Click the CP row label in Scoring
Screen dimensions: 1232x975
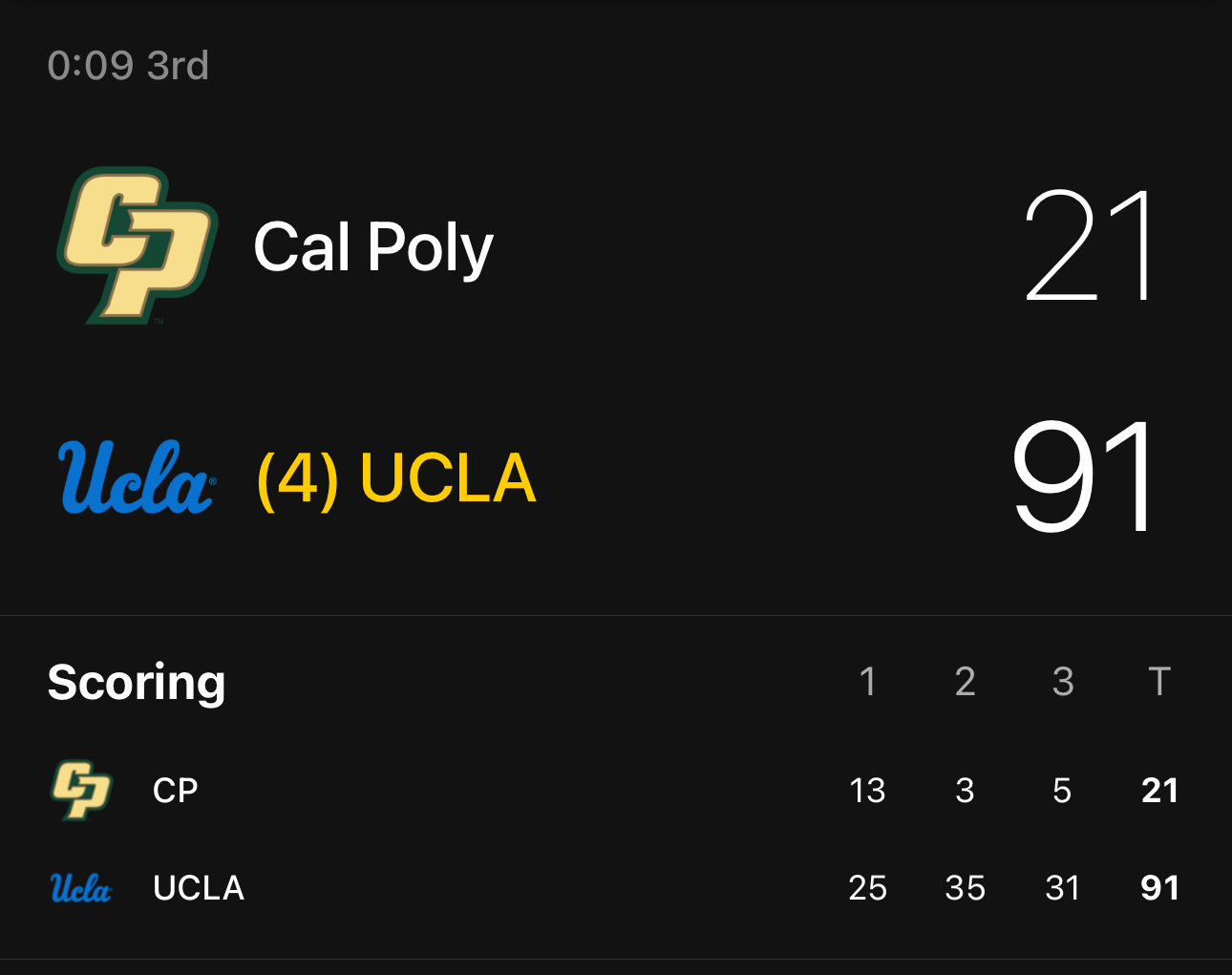pos(176,791)
